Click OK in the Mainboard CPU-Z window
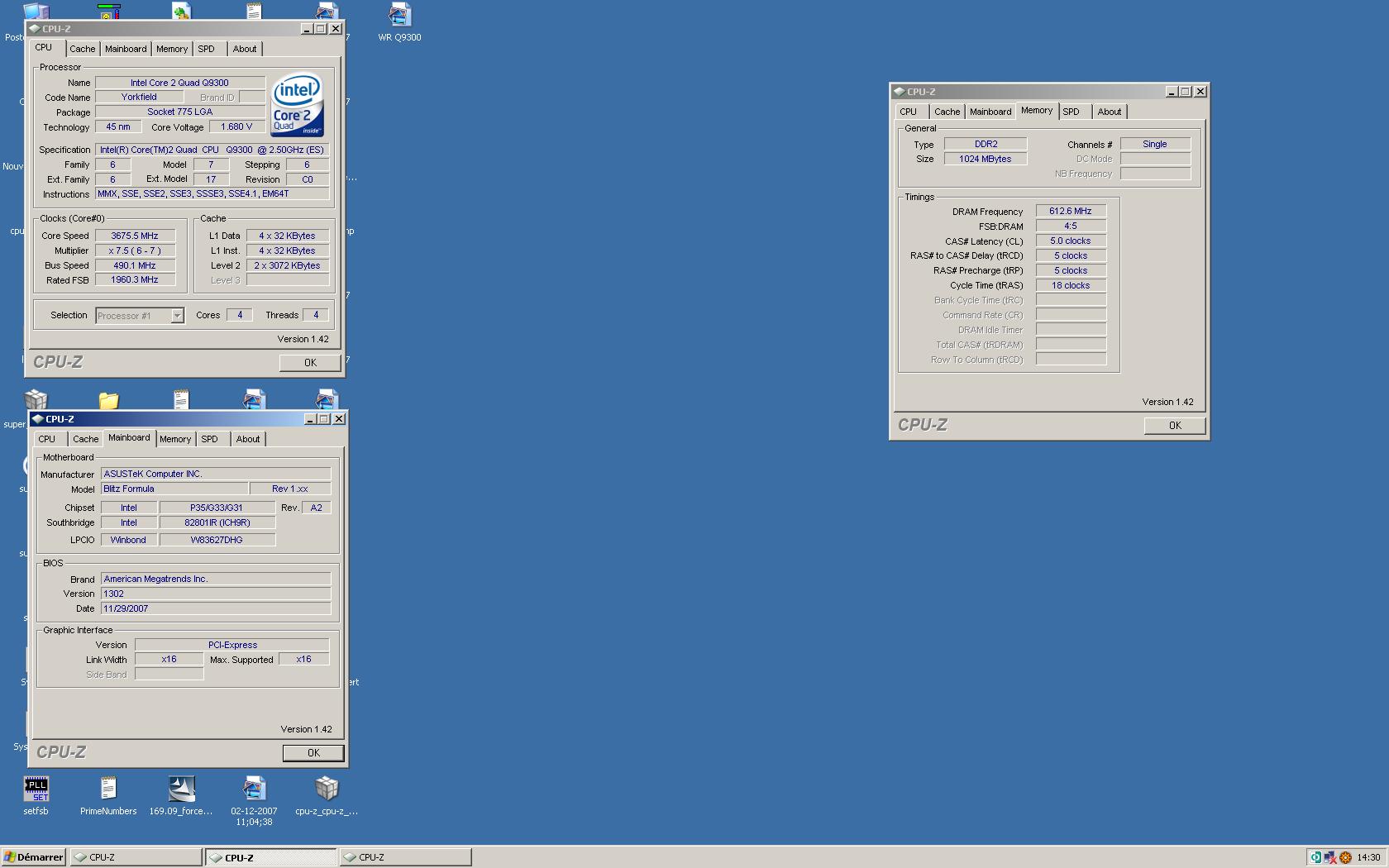The height and width of the screenshot is (868, 1389). (x=313, y=753)
